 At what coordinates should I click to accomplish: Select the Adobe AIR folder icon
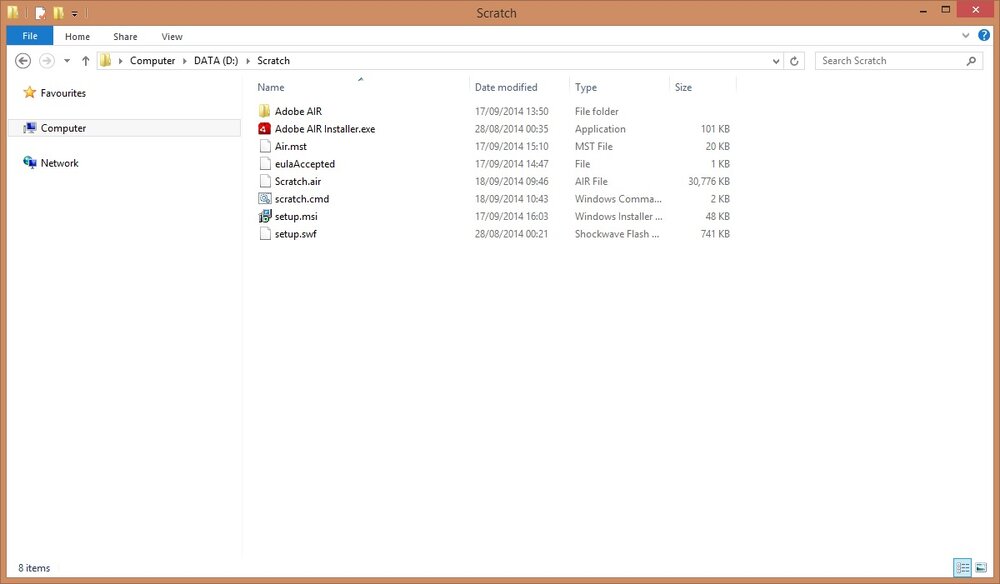pos(265,111)
